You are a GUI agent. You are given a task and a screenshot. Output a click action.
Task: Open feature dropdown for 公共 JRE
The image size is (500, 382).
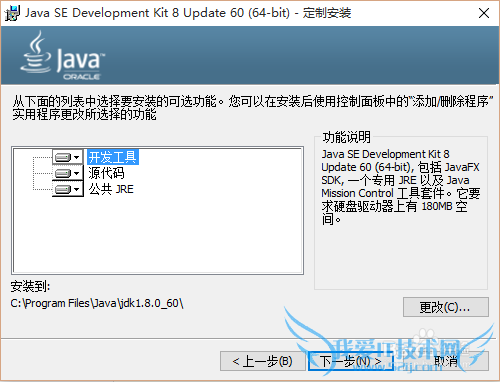pos(68,189)
